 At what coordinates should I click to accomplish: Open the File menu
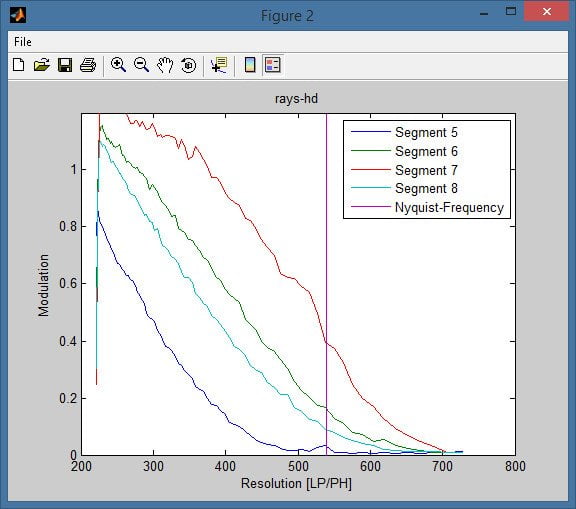pyautogui.click(x=23, y=42)
